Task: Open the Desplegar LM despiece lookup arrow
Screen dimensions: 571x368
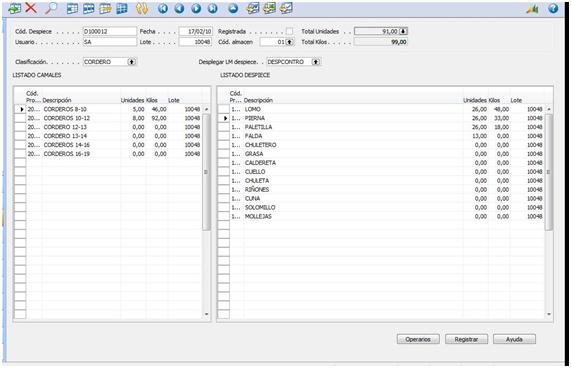Action: 316,62
